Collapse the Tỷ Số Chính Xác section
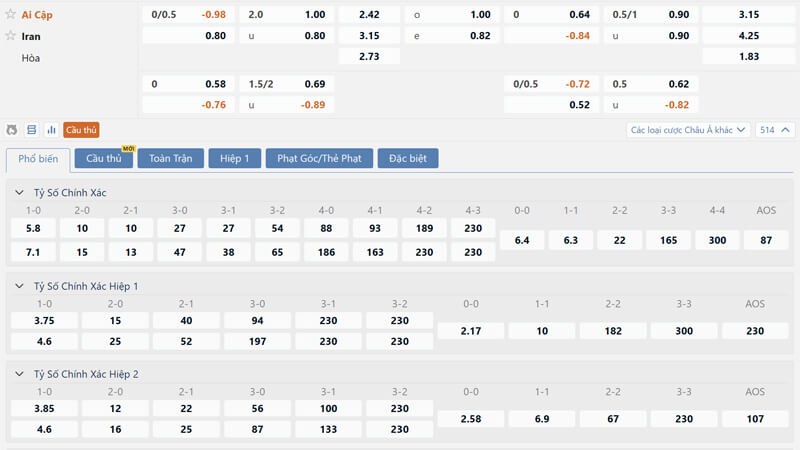 (19, 193)
